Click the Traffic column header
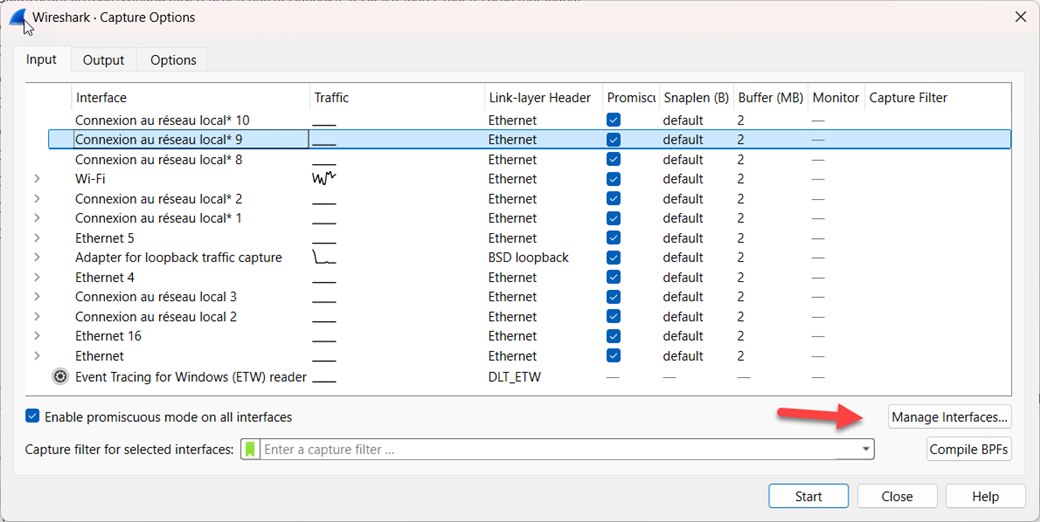 pyautogui.click(x=397, y=98)
